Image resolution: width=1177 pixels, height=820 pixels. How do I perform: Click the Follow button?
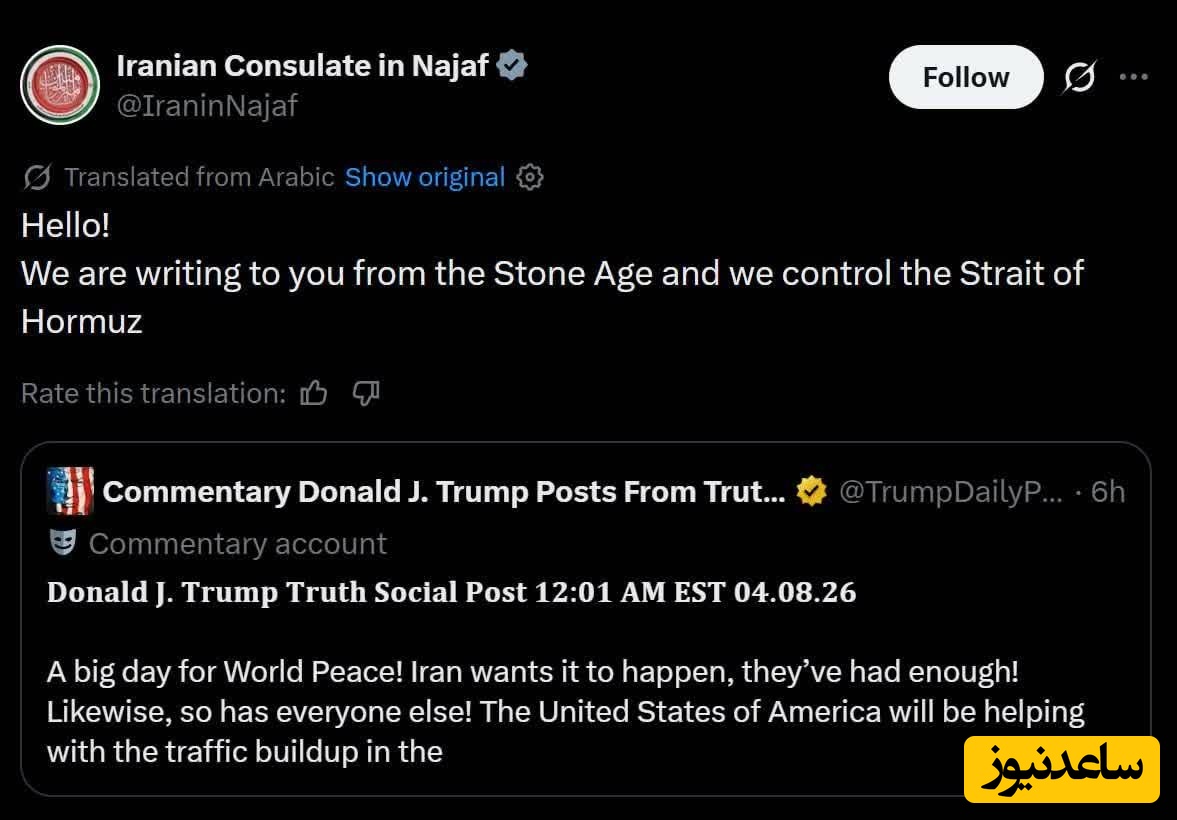[x=965, y=77]
